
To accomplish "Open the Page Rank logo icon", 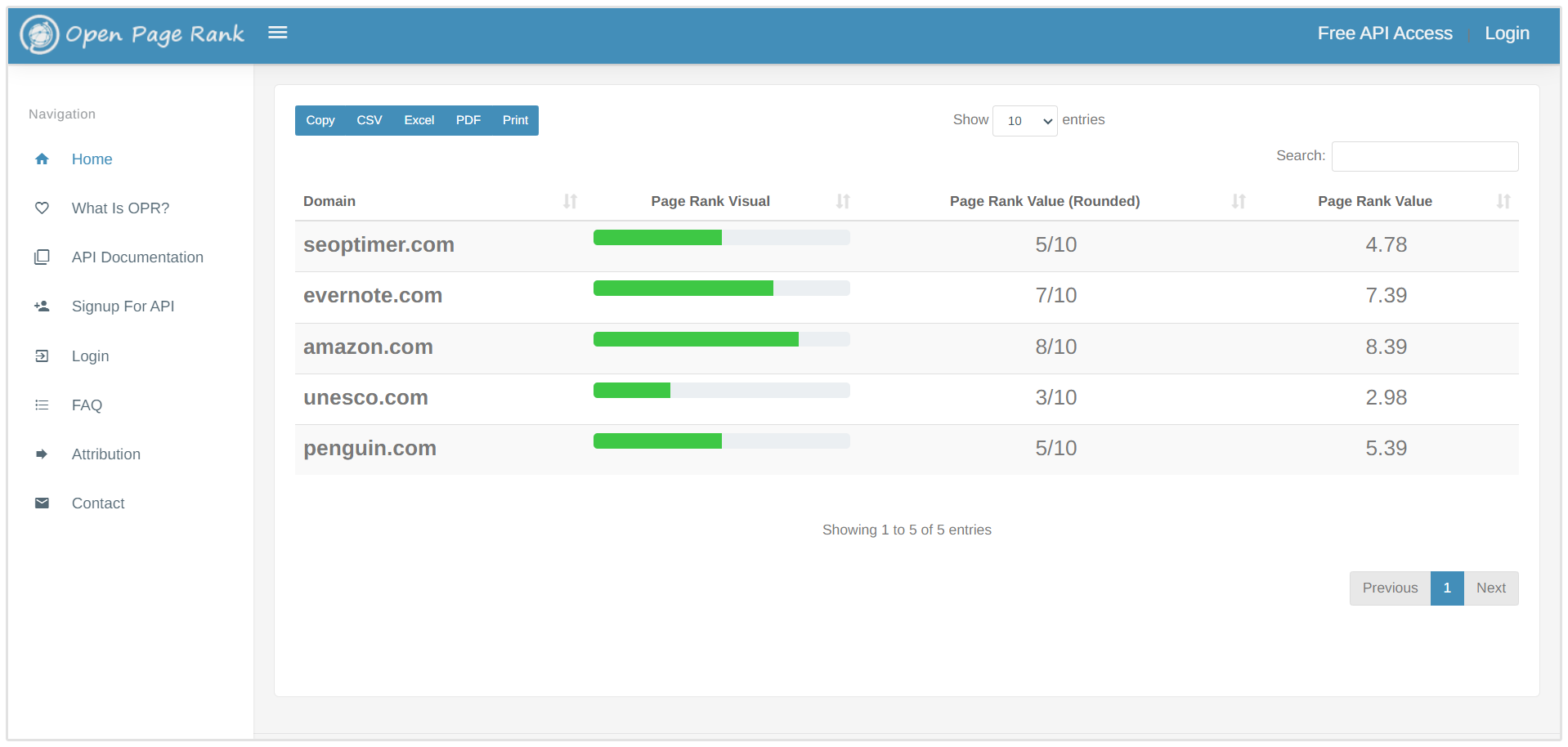I will tap(38, 33).
